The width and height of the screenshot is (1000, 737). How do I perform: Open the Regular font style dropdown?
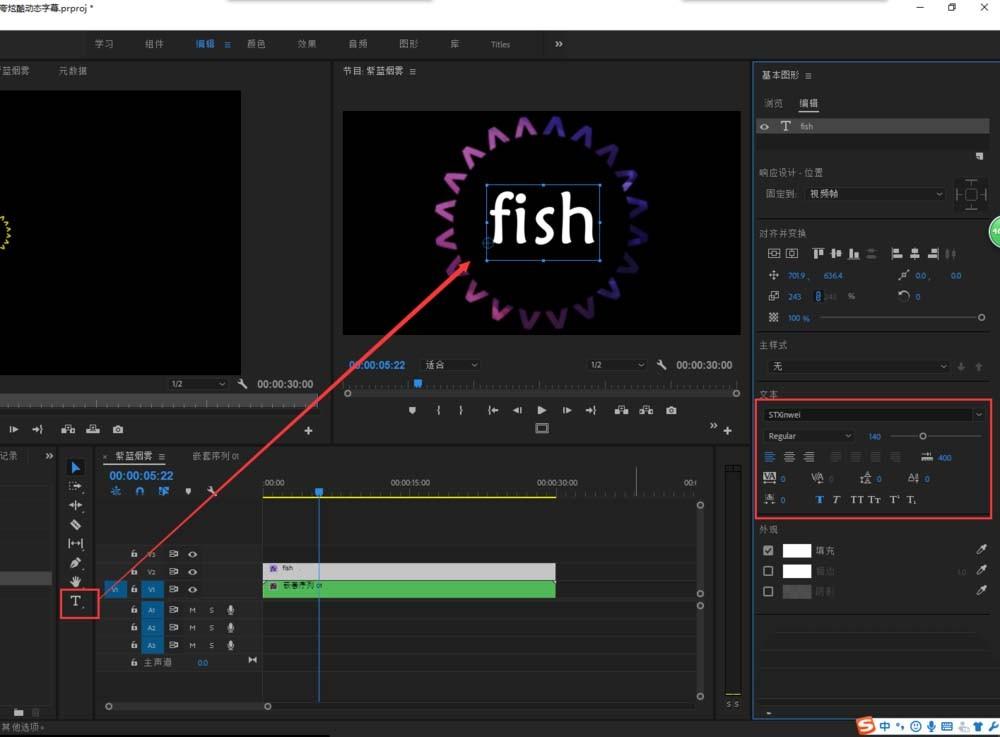point(808,435)
